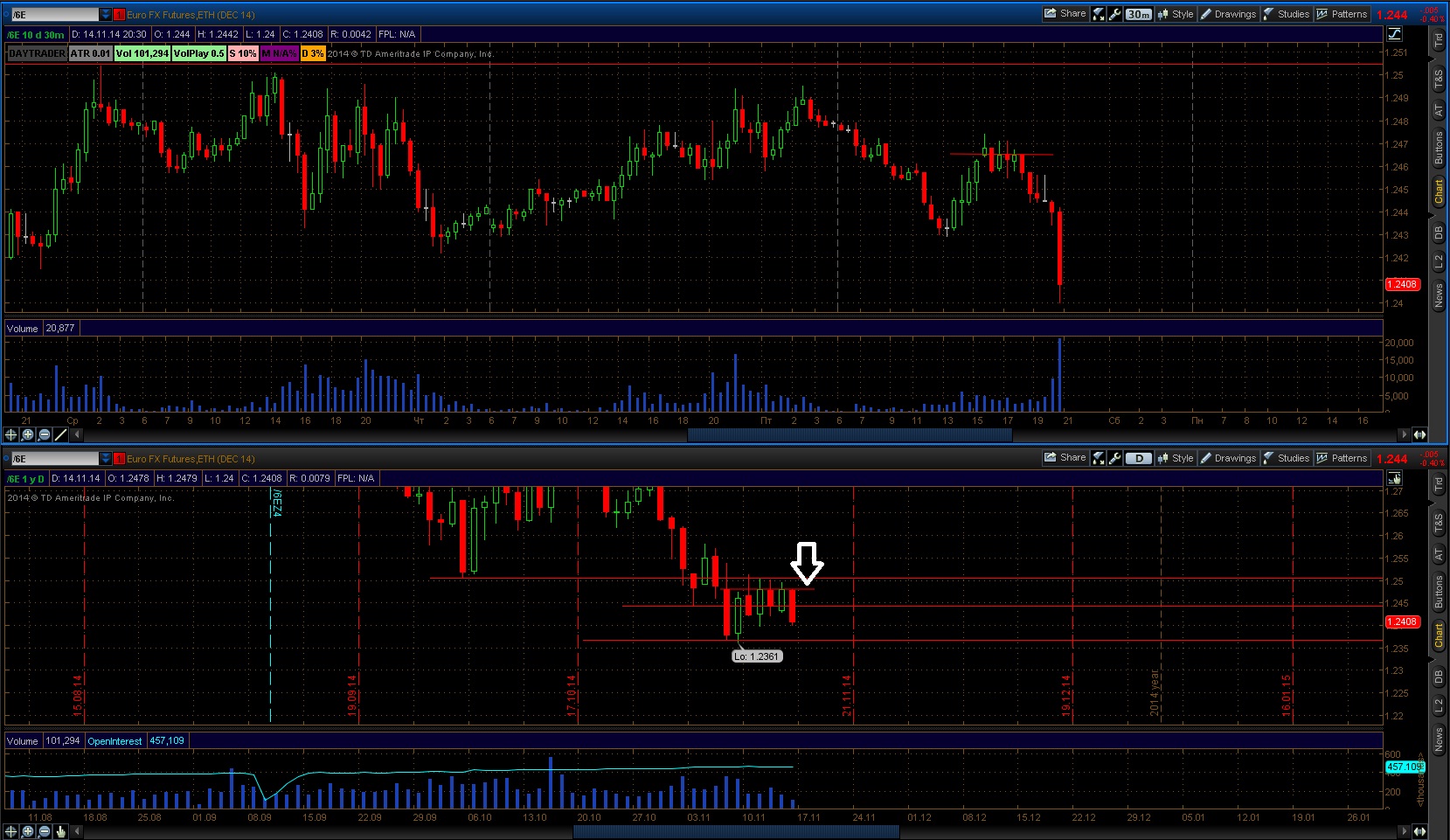Open the AT side tab of the 30m chart
The height and width of the screenshot is (840, 1450).
click(x=1439, y=111)
